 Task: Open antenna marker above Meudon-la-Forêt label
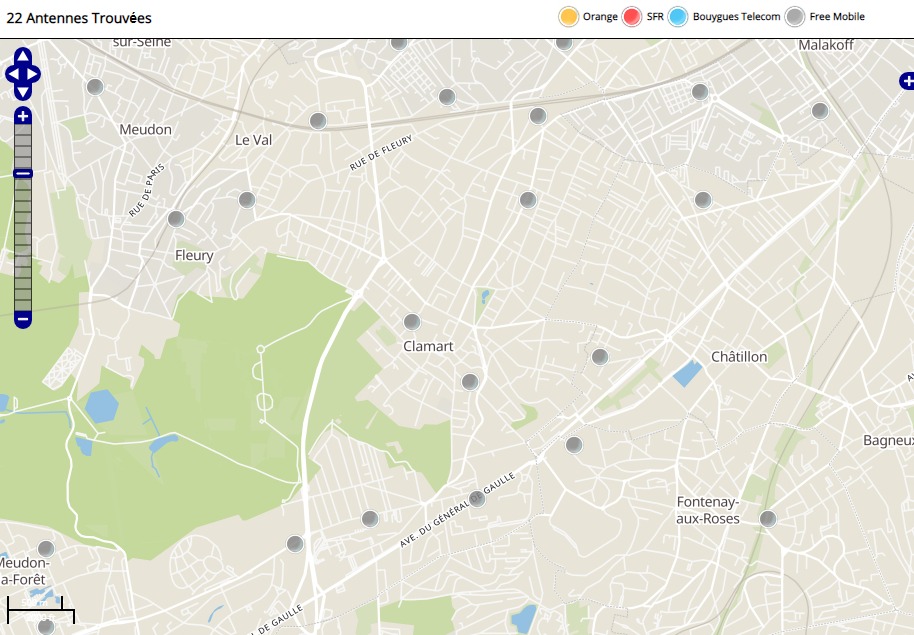46,548
